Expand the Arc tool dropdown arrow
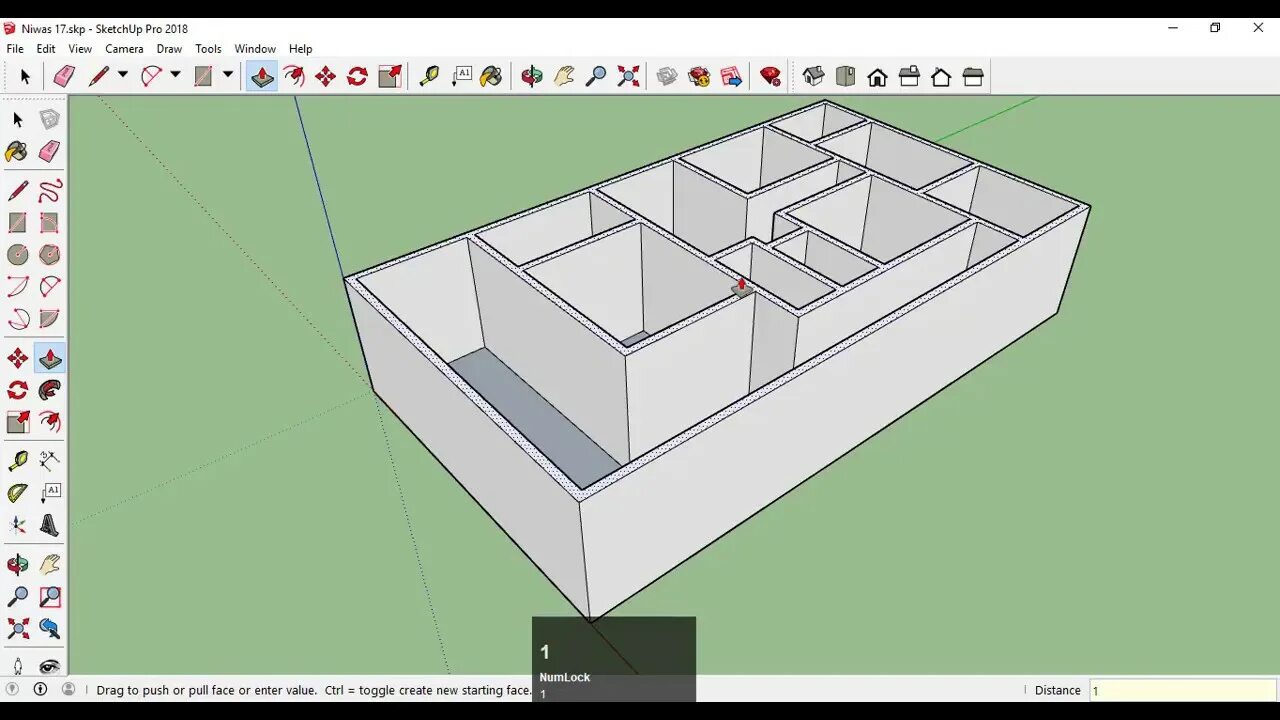This screenshot has width=1280, height=720. point(175,75)
